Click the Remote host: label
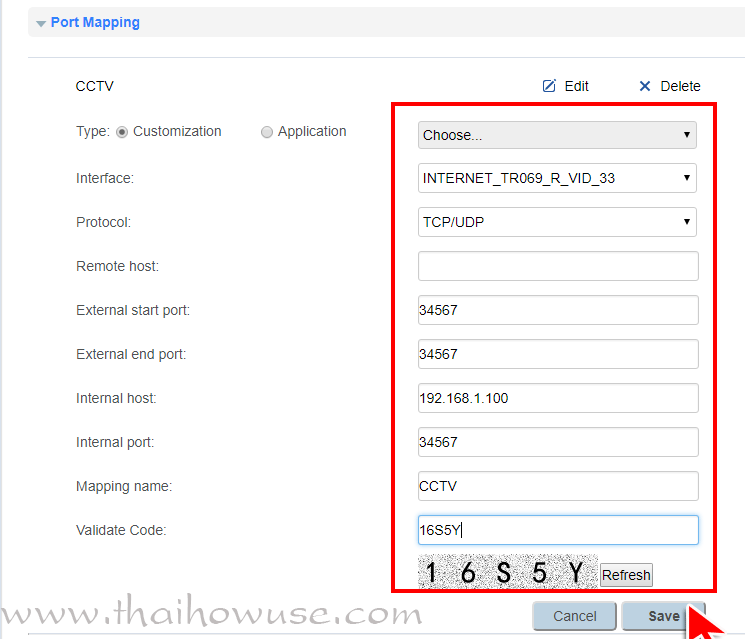This screenshot has height=639, width=745. (117, 266)
